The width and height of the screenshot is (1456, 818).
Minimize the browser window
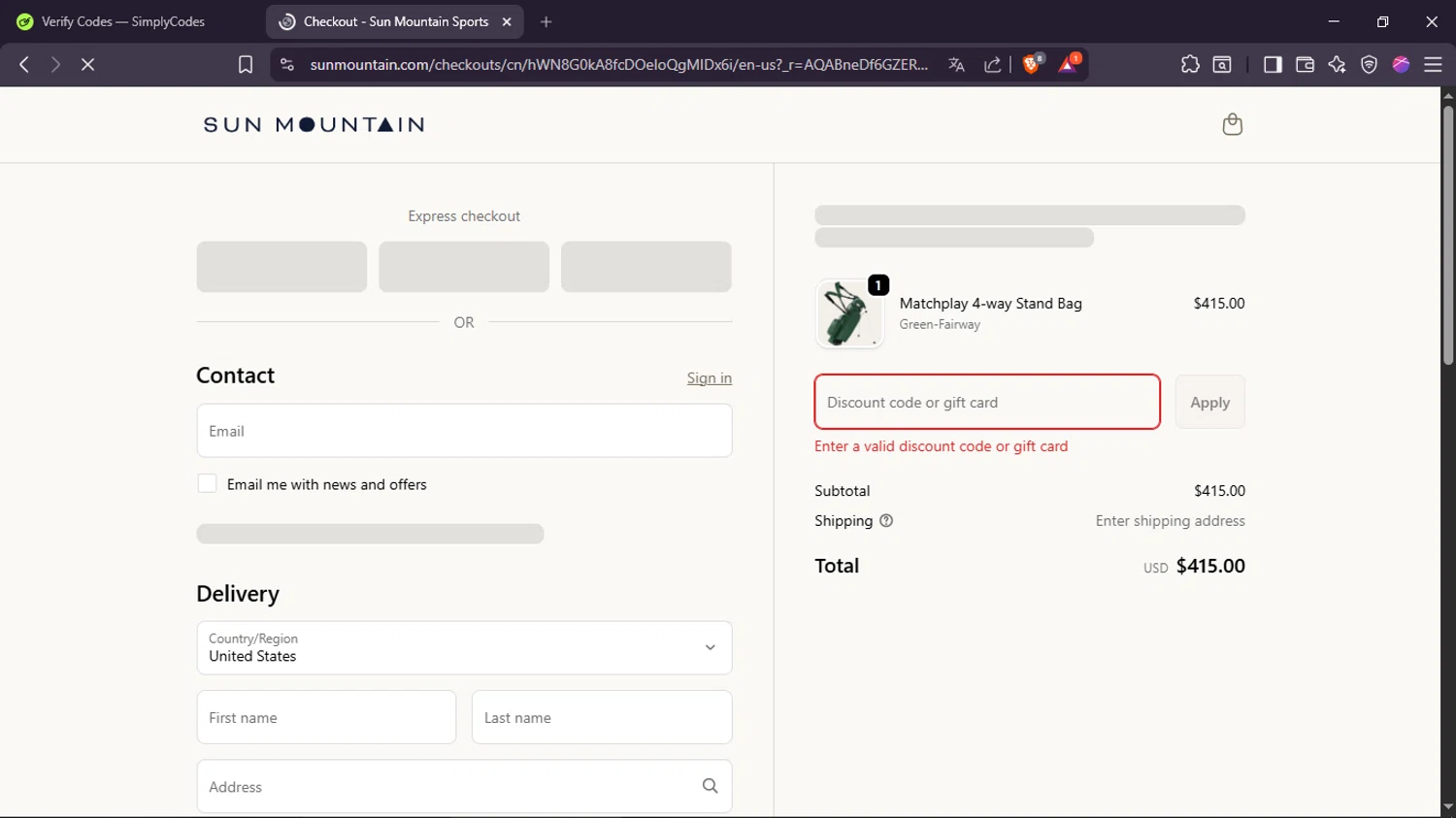click(x=1334, y=21)
